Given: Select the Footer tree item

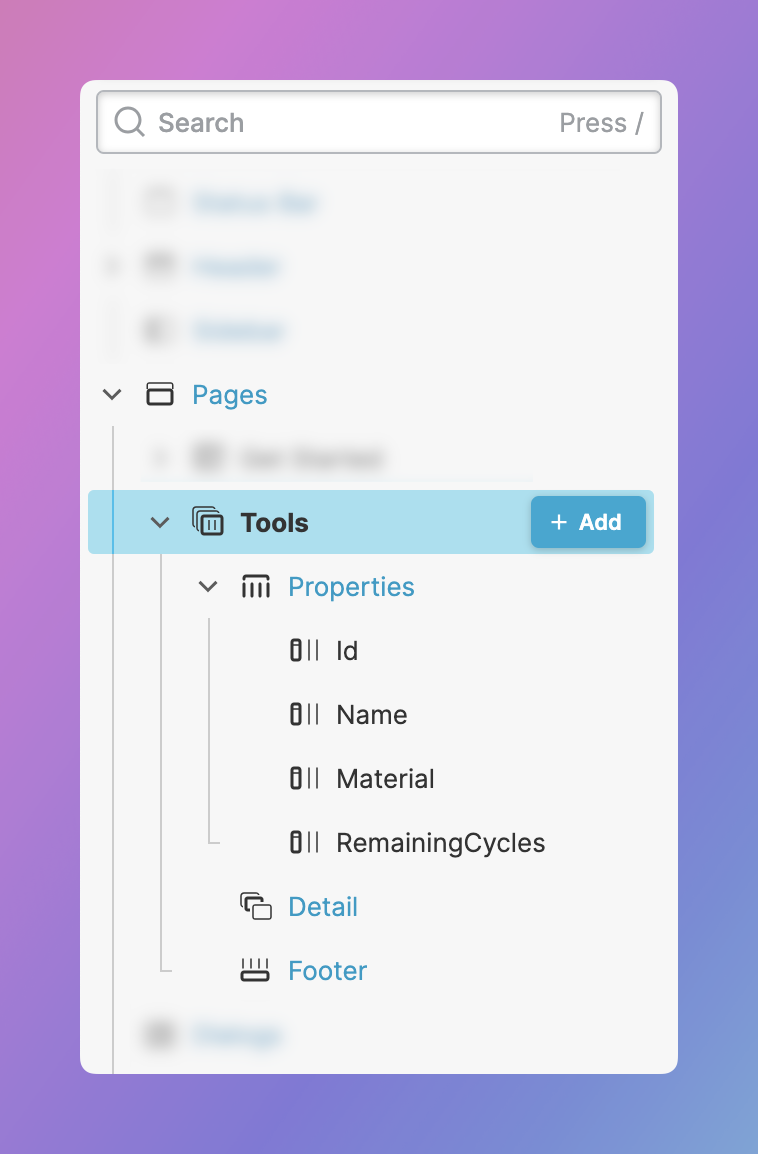Looking at the screenshot, I should 328,971.
